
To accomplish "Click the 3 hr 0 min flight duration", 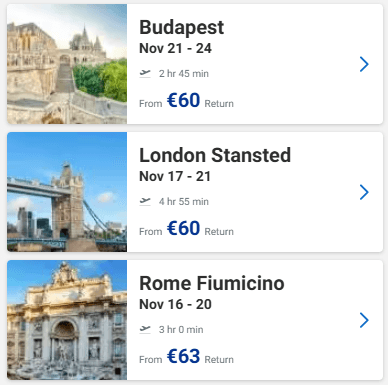I will tap(181, 330).
